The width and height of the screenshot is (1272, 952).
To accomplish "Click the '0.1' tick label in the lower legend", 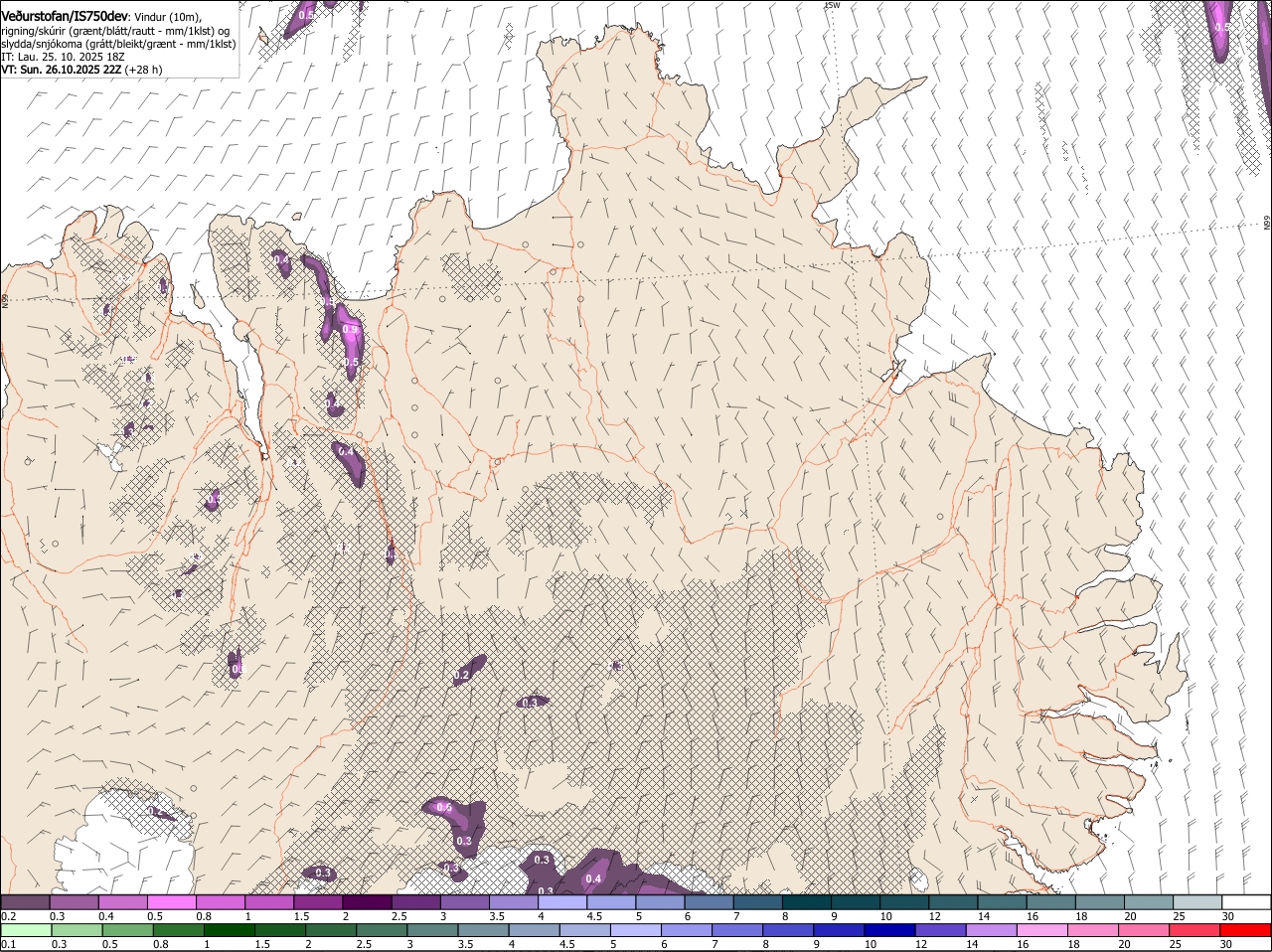I will (x=8, y=944).
